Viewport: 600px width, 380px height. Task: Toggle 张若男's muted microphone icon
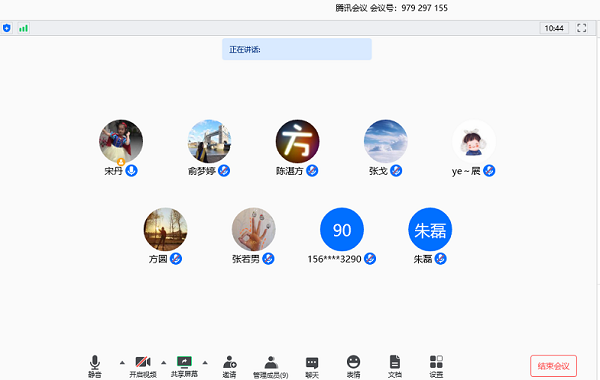click(x=268, y=259)
